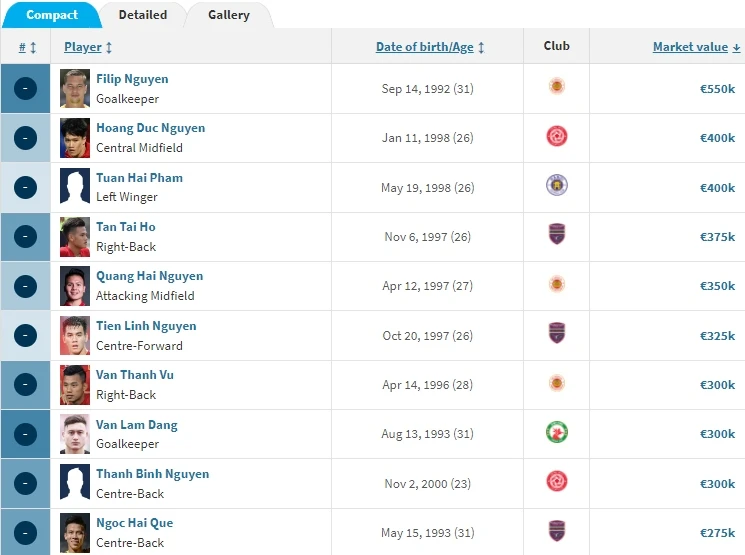
Task: Click Ngoc Hai Que's club crest icon
Action: [x=557, y=531]
